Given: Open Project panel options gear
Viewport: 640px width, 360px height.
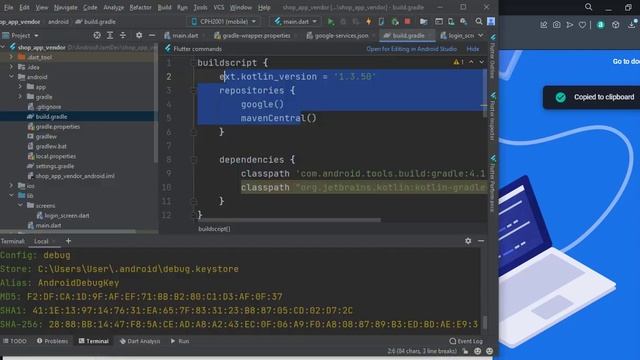Looking at the screenshot, I should coord(139,36).
